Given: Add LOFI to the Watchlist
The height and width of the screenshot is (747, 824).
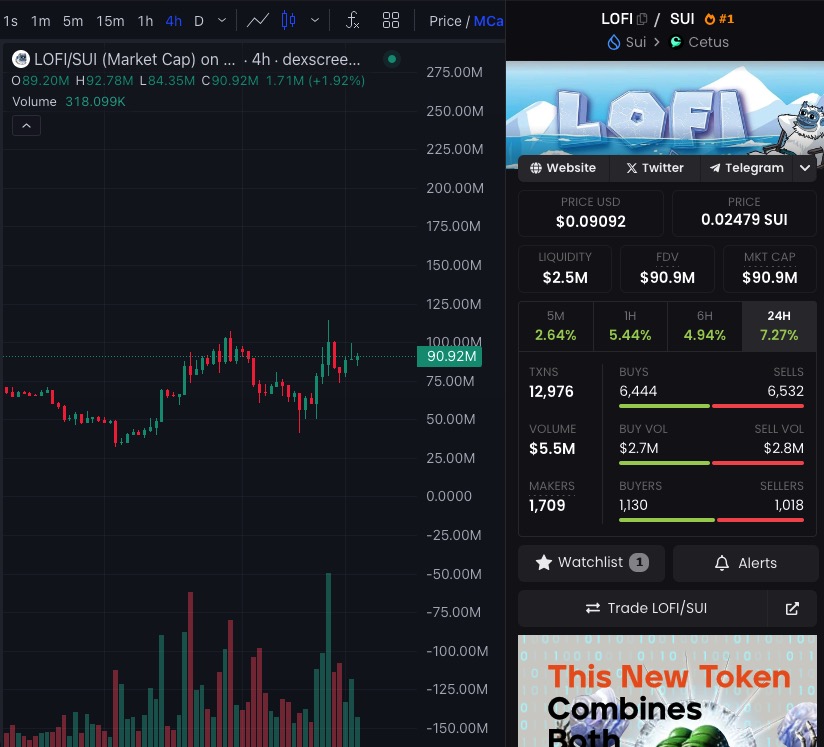Looking at the screenshot, I should click(589, 563).
